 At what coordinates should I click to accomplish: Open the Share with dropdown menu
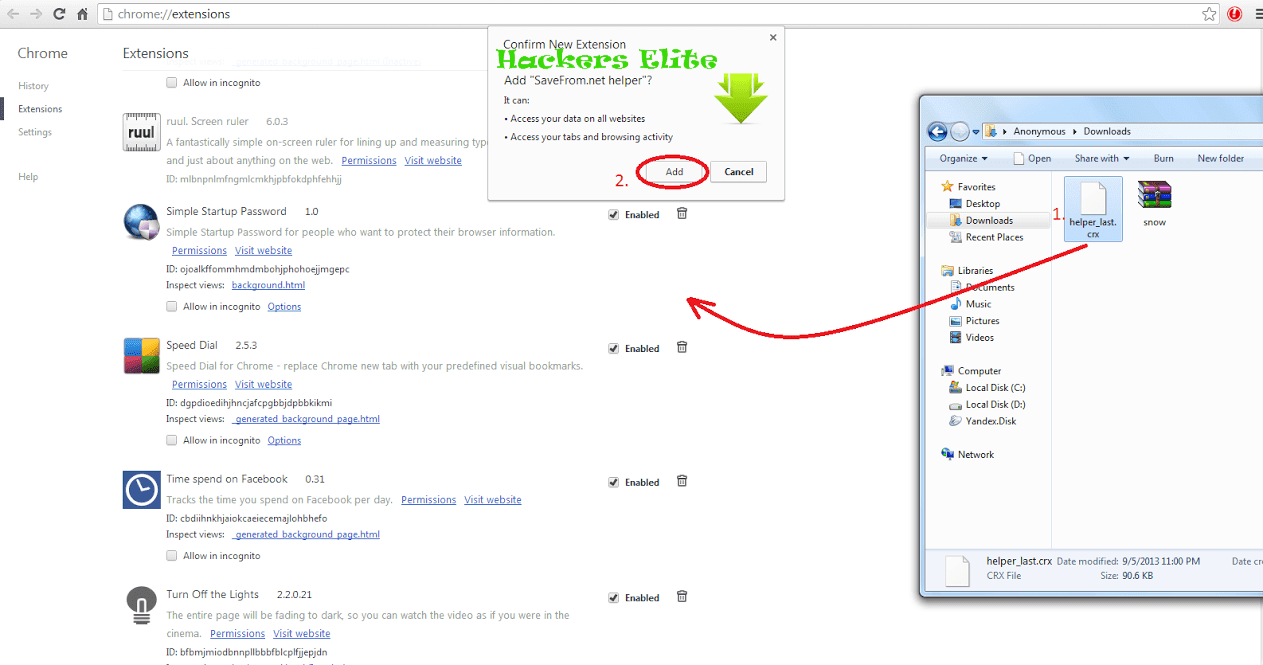1102,158
